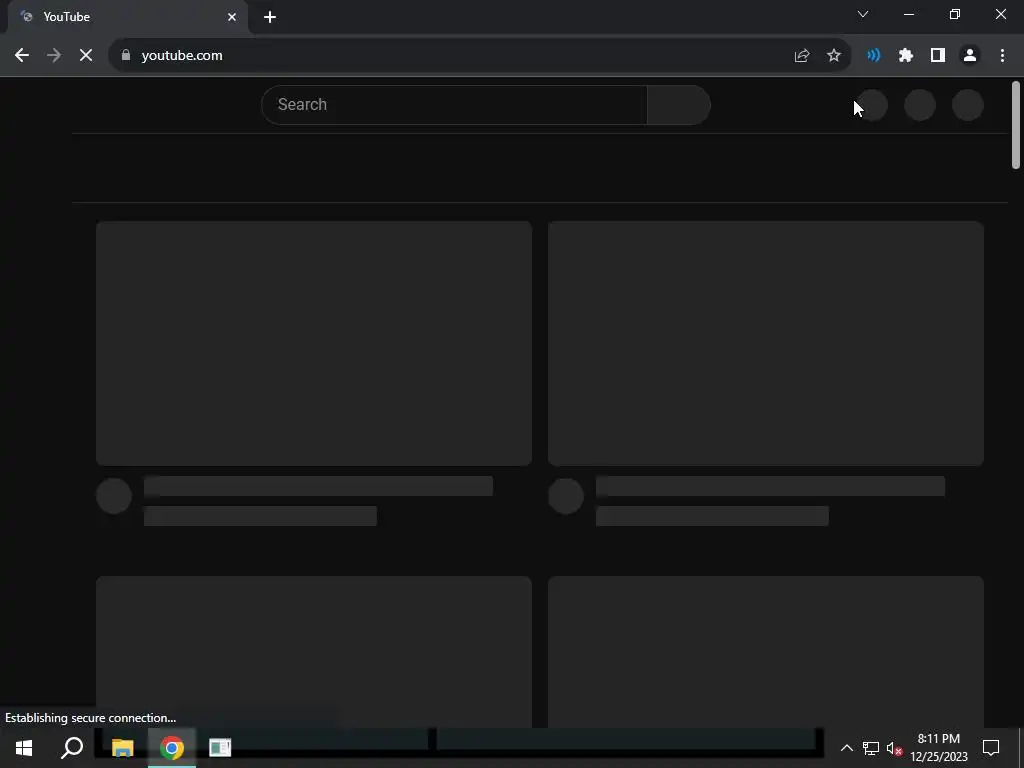The image size is (1024, 768).
Task: Open the Windows Start menu
Action: tap(24, 748)
